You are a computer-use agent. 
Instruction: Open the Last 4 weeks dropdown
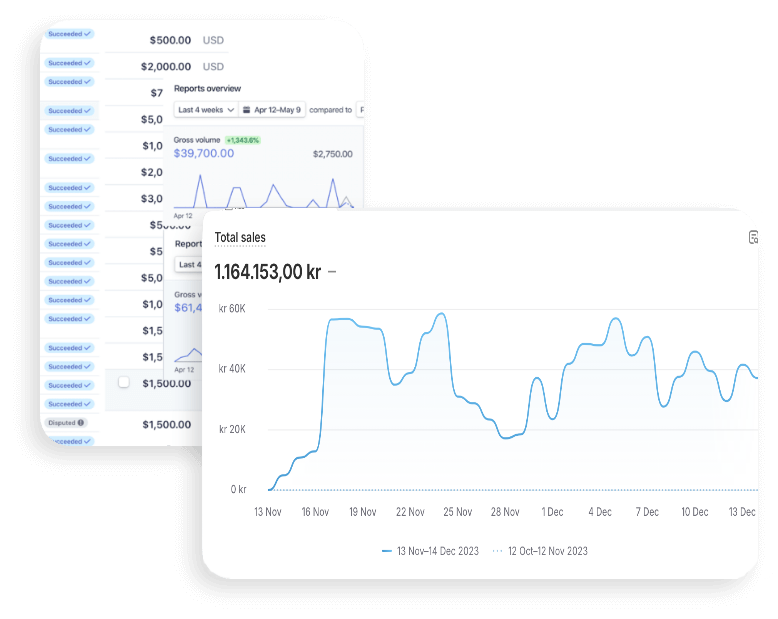point(206,110)
